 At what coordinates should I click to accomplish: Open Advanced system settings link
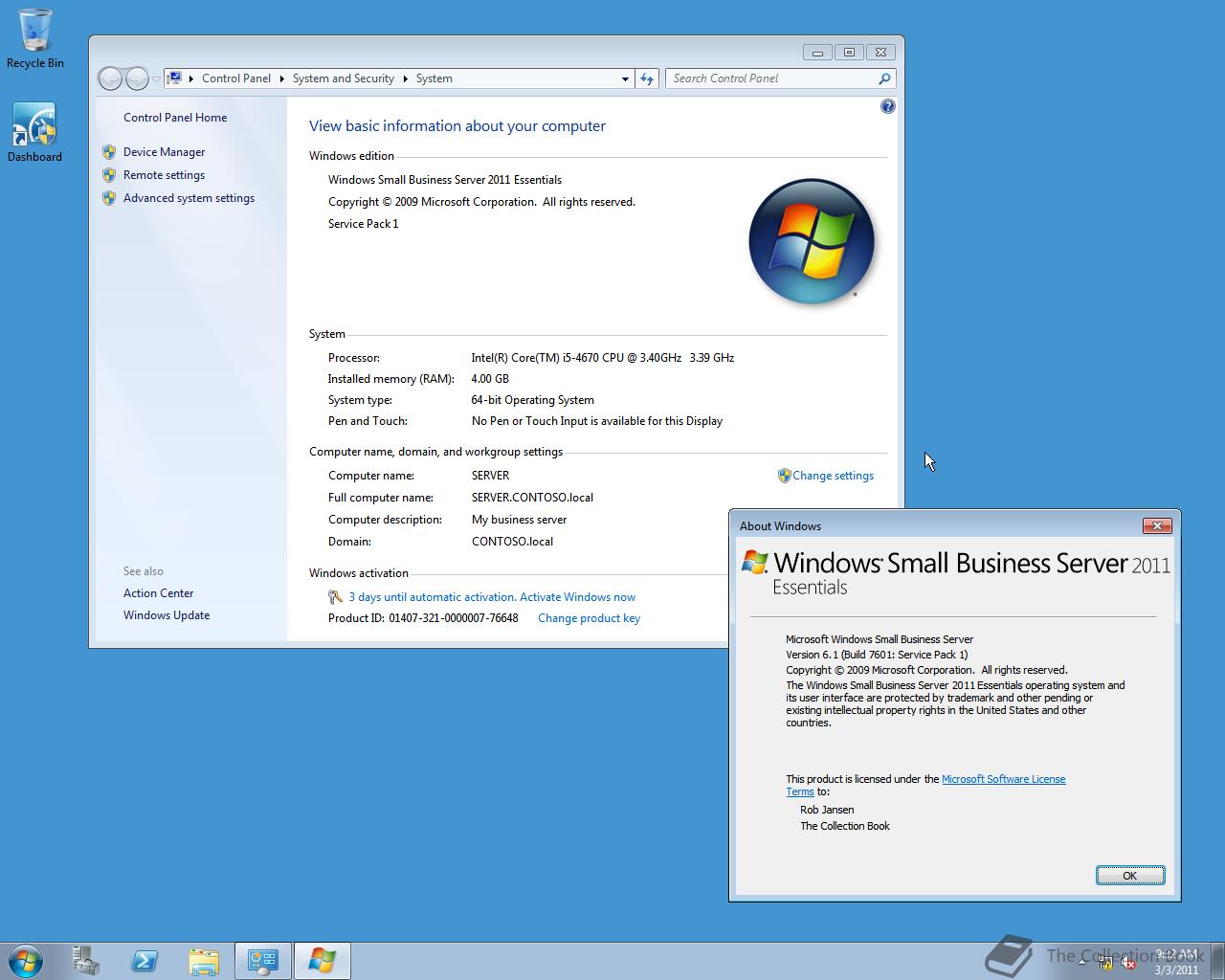tap(189, 198)
